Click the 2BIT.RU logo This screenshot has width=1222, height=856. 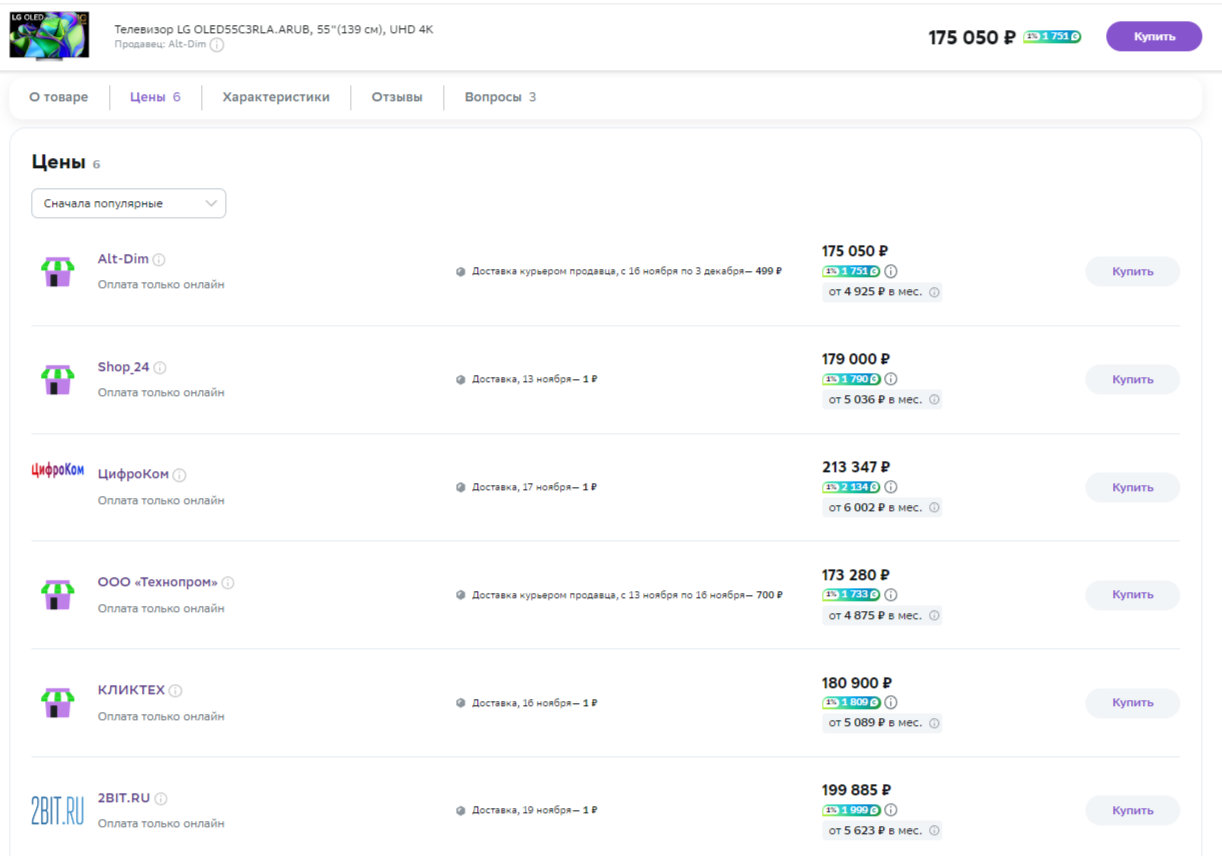(x=58, y=810)
